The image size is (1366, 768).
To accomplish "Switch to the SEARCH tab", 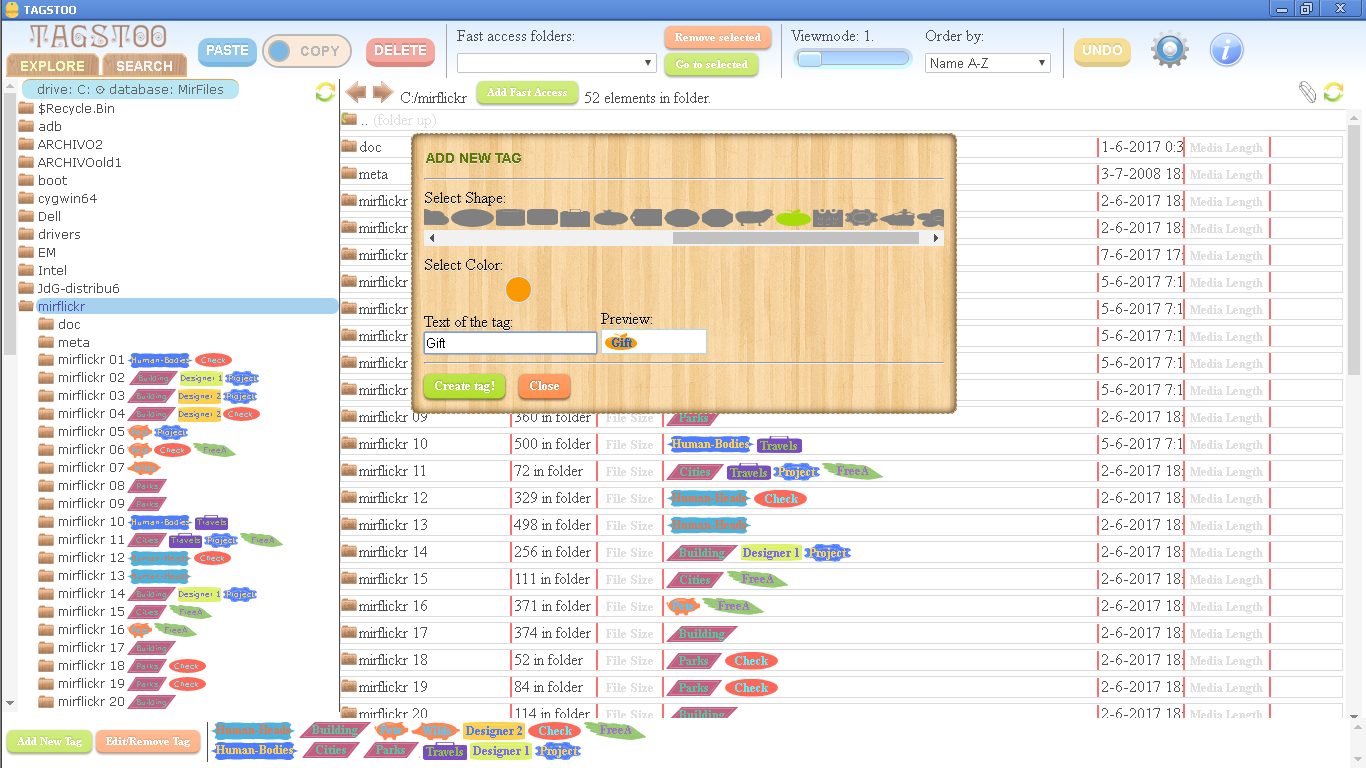I will (144, 66).
